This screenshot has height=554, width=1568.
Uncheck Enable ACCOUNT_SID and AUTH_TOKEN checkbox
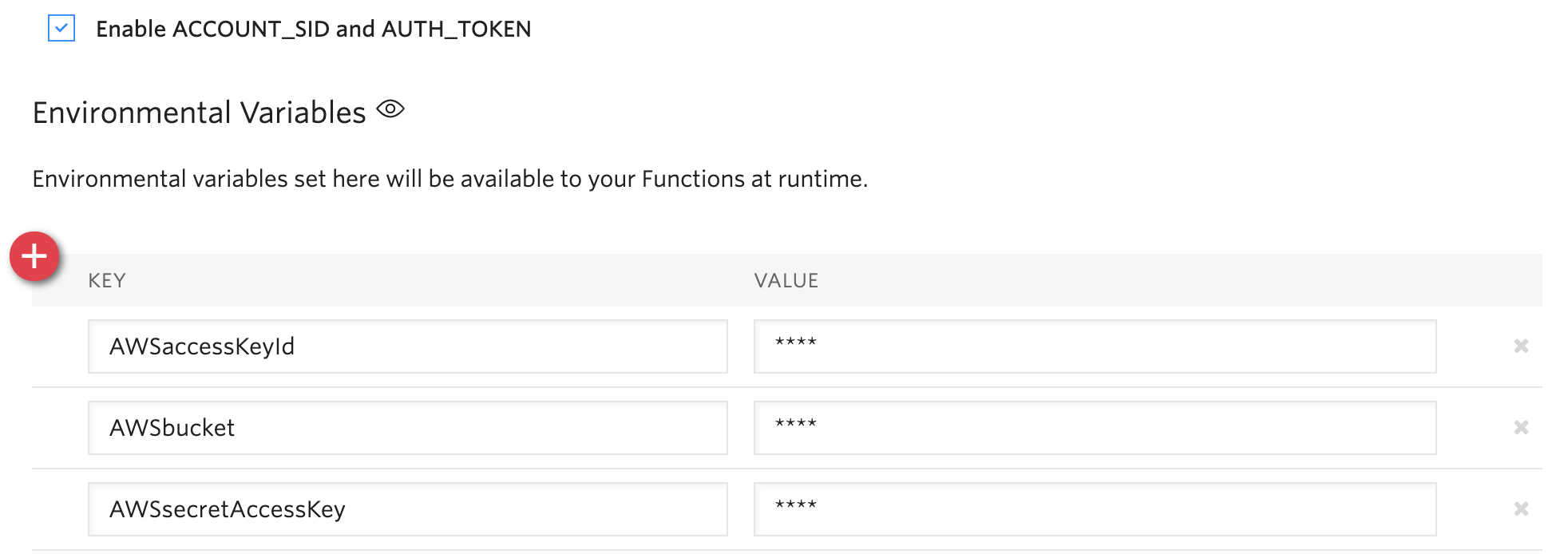tap(61, 29)
